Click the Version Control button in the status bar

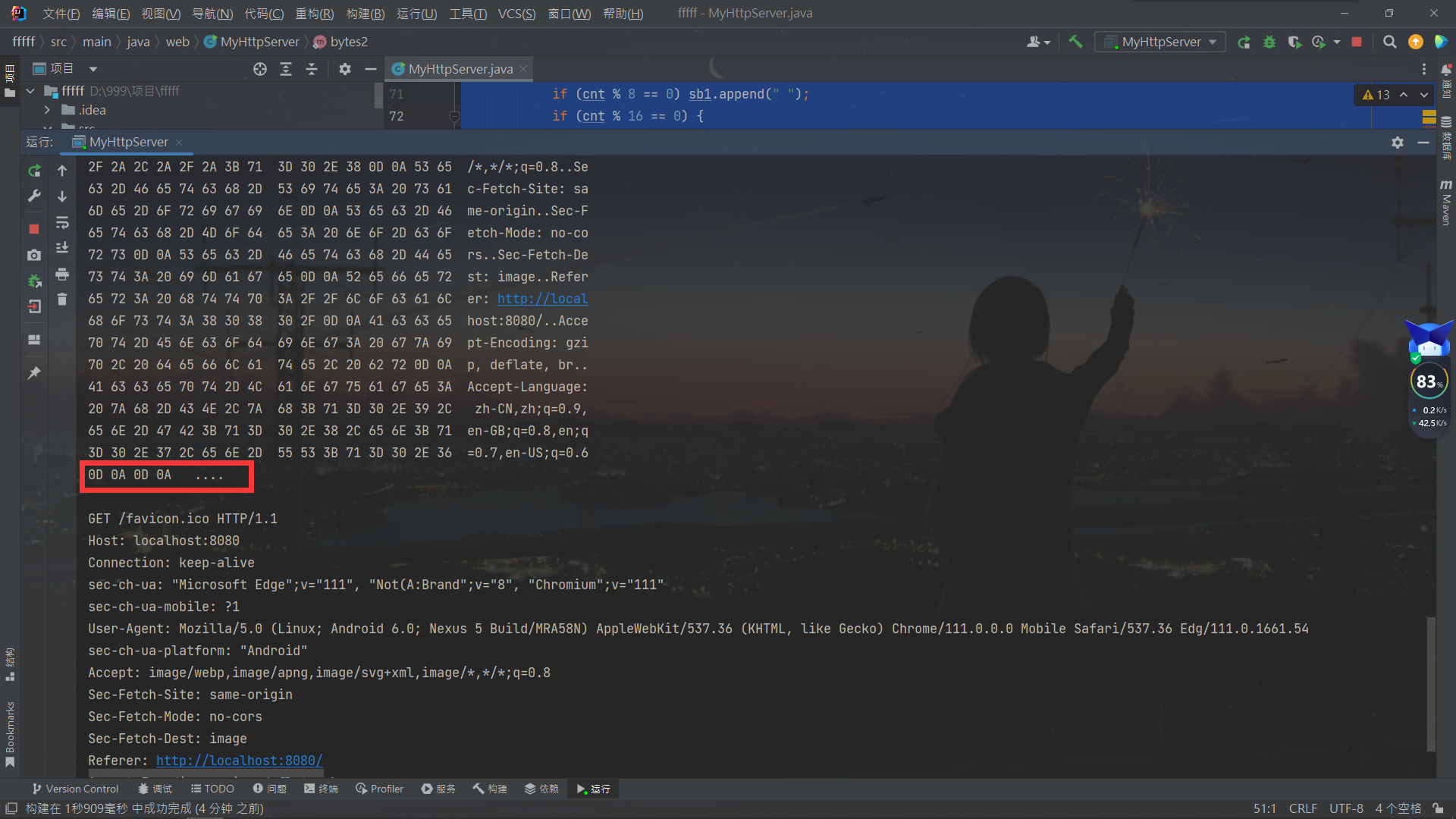tap(75, 789)
